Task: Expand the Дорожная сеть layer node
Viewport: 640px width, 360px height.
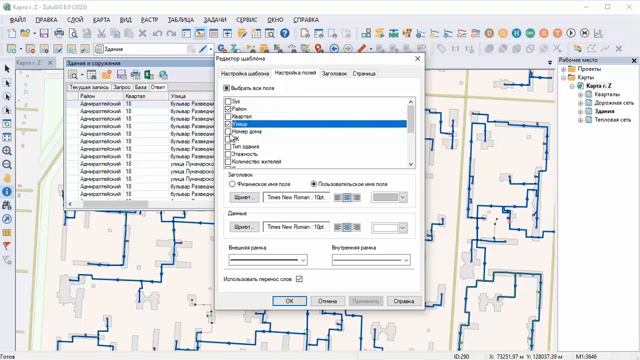Action: 580,103
